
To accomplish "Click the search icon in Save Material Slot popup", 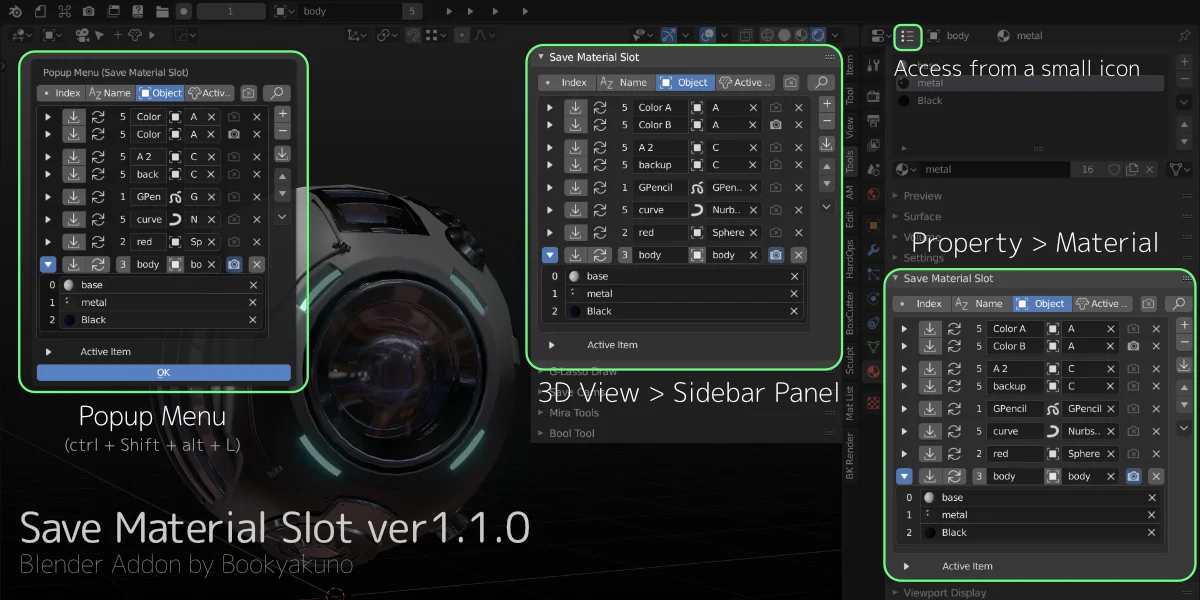I will point(276,93).
